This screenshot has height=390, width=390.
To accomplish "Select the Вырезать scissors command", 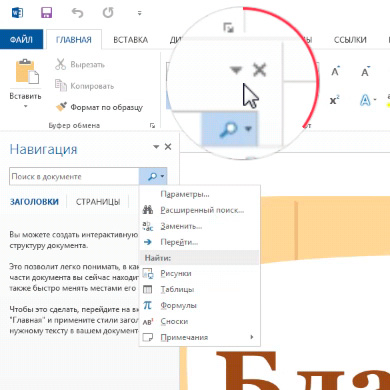I will click(80, 64).
